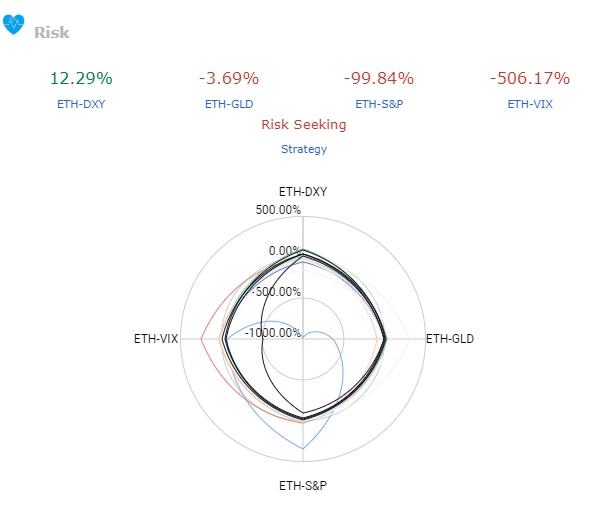Click the 12.29% value
This screenshot has width=595, height=506.
81,78
